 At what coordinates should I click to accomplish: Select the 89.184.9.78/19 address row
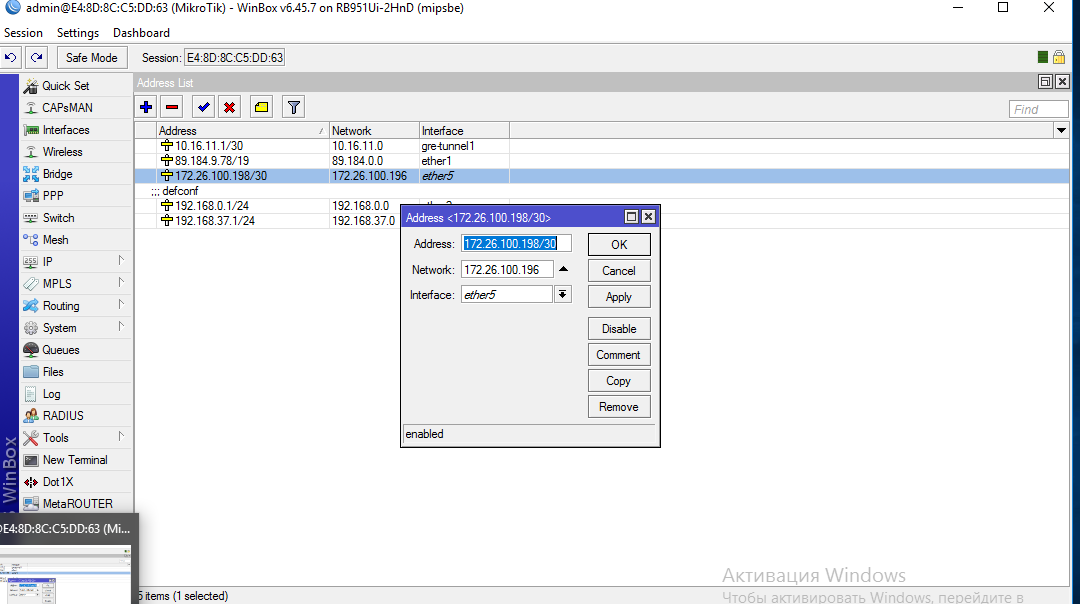point(602,161)
